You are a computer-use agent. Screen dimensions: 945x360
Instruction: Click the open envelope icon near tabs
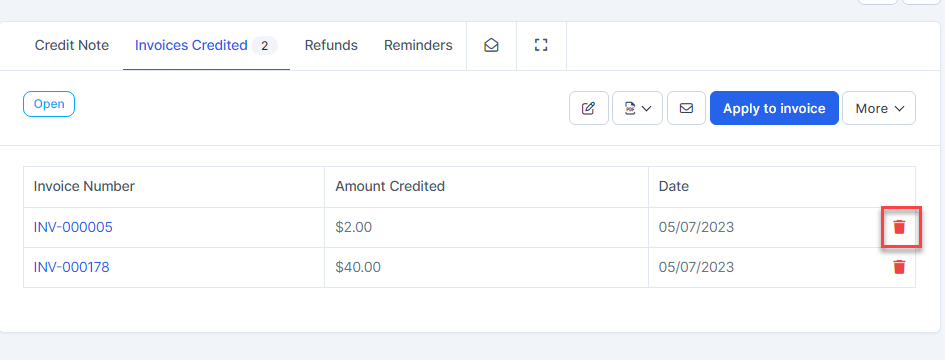[491, 46]
